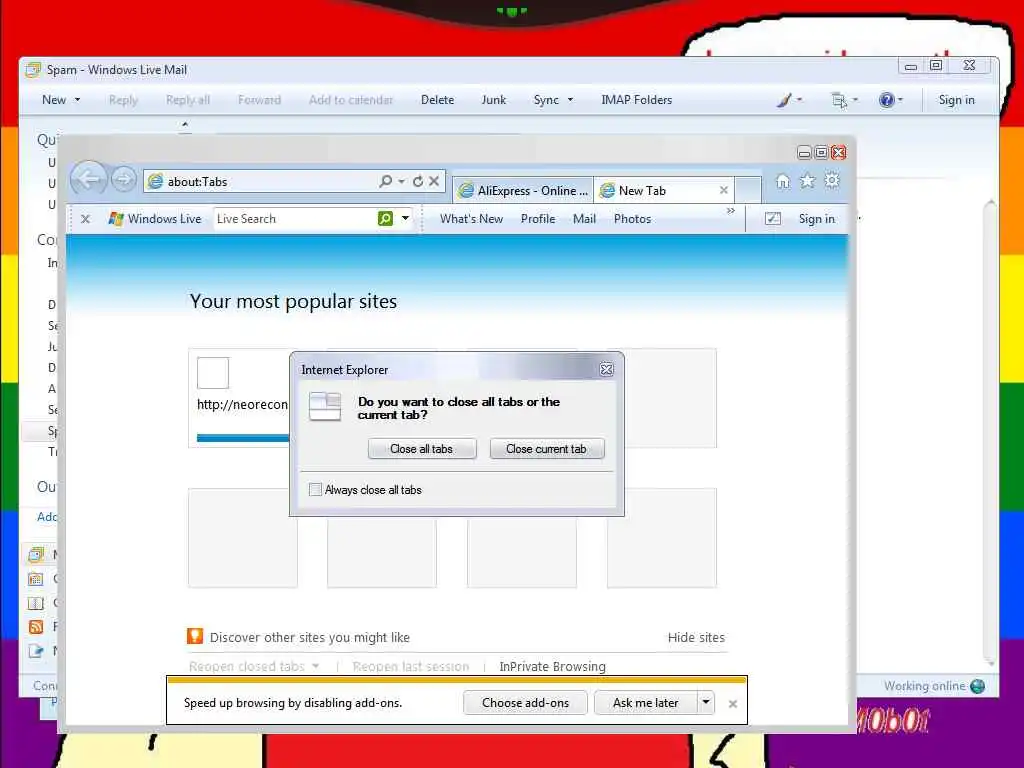
Task: Open the Internet Explorer Tools gear icon
Action: coord(832,180)
